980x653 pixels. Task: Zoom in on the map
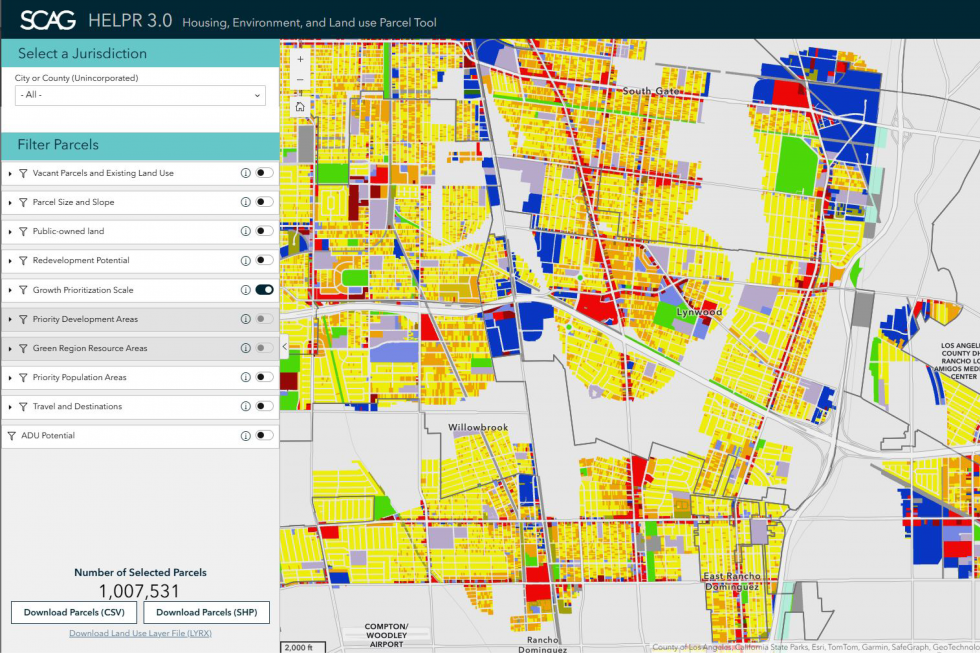300,59
